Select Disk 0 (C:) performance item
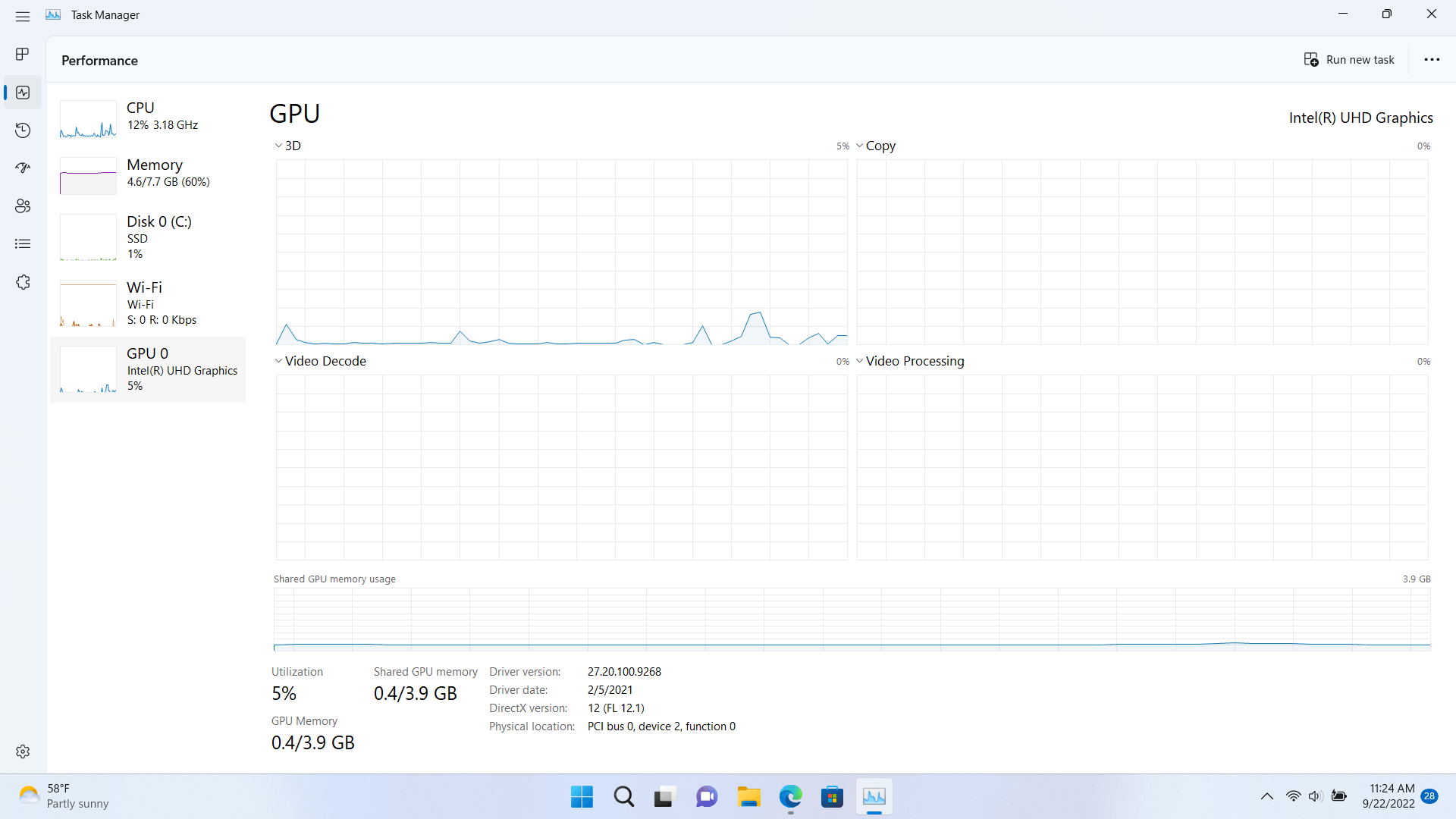The width and height of the screenshot is (1456, 819). (148, 237)
